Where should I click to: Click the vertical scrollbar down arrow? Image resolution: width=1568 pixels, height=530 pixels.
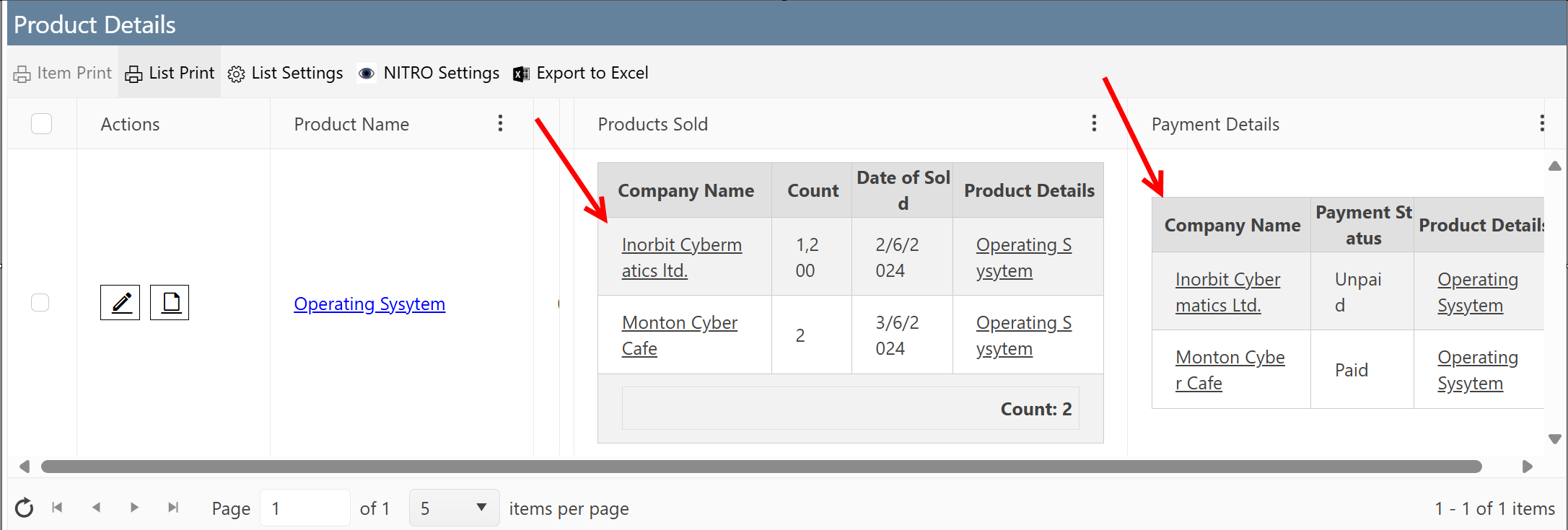point(1555,438)
